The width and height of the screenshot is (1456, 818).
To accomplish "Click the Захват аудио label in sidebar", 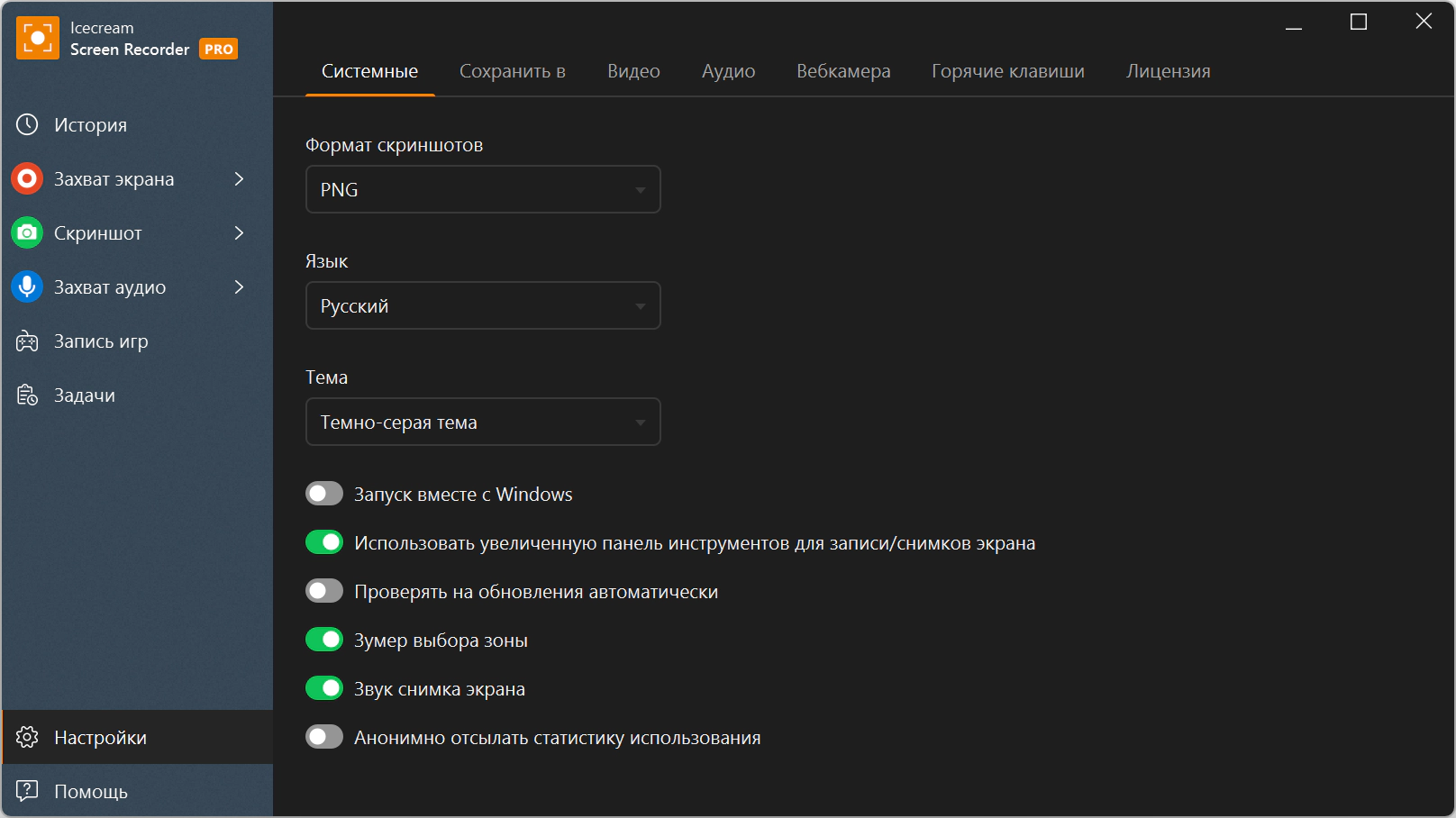I will tap(110, 287).
